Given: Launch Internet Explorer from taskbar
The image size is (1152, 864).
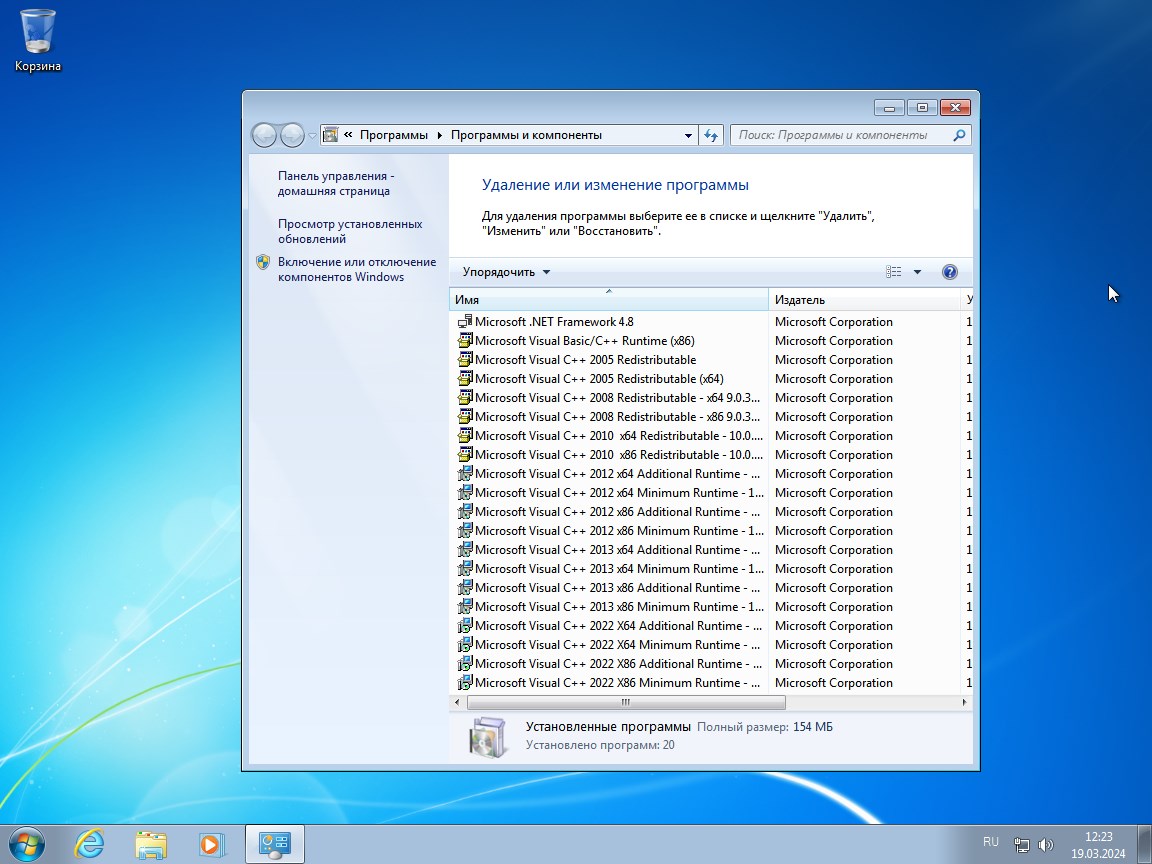Looking at the screenshot, I should (x=90, y=844).
